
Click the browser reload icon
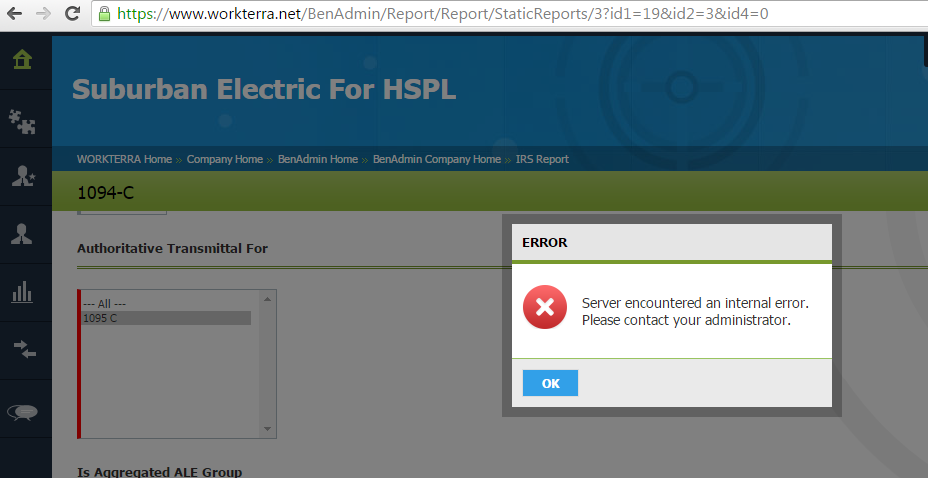tap(73, 14)
